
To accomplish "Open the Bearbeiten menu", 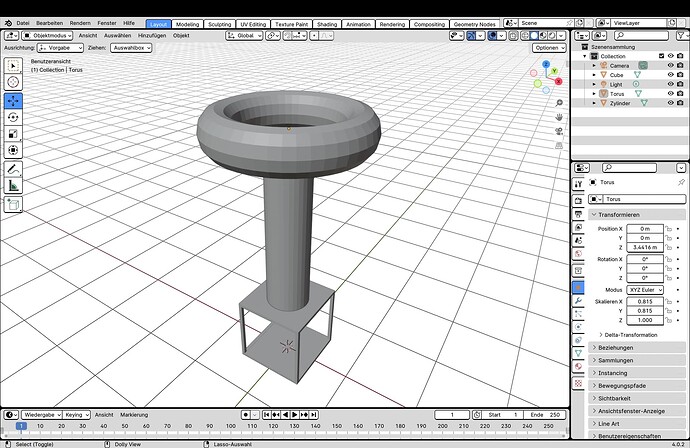I will (x=49, y=23).
